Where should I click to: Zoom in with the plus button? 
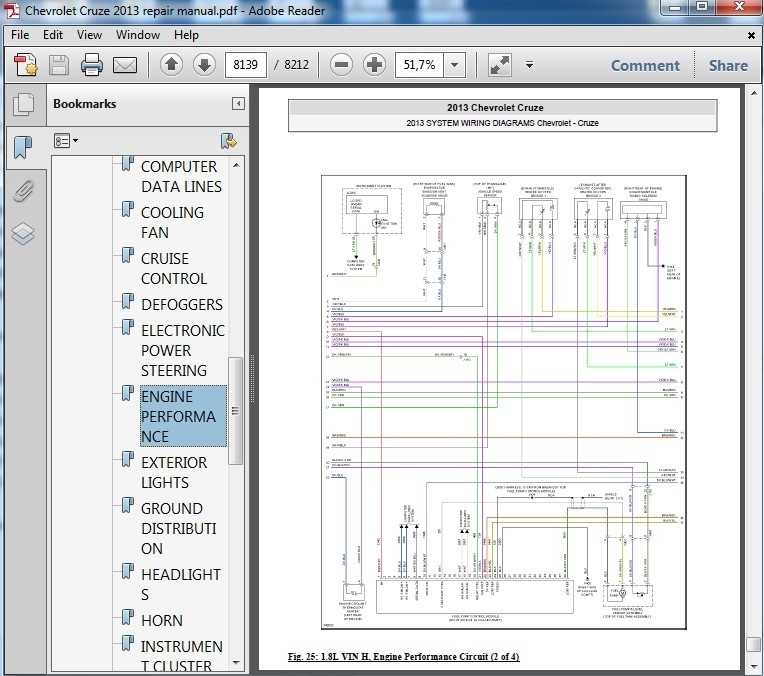(374, 66)
